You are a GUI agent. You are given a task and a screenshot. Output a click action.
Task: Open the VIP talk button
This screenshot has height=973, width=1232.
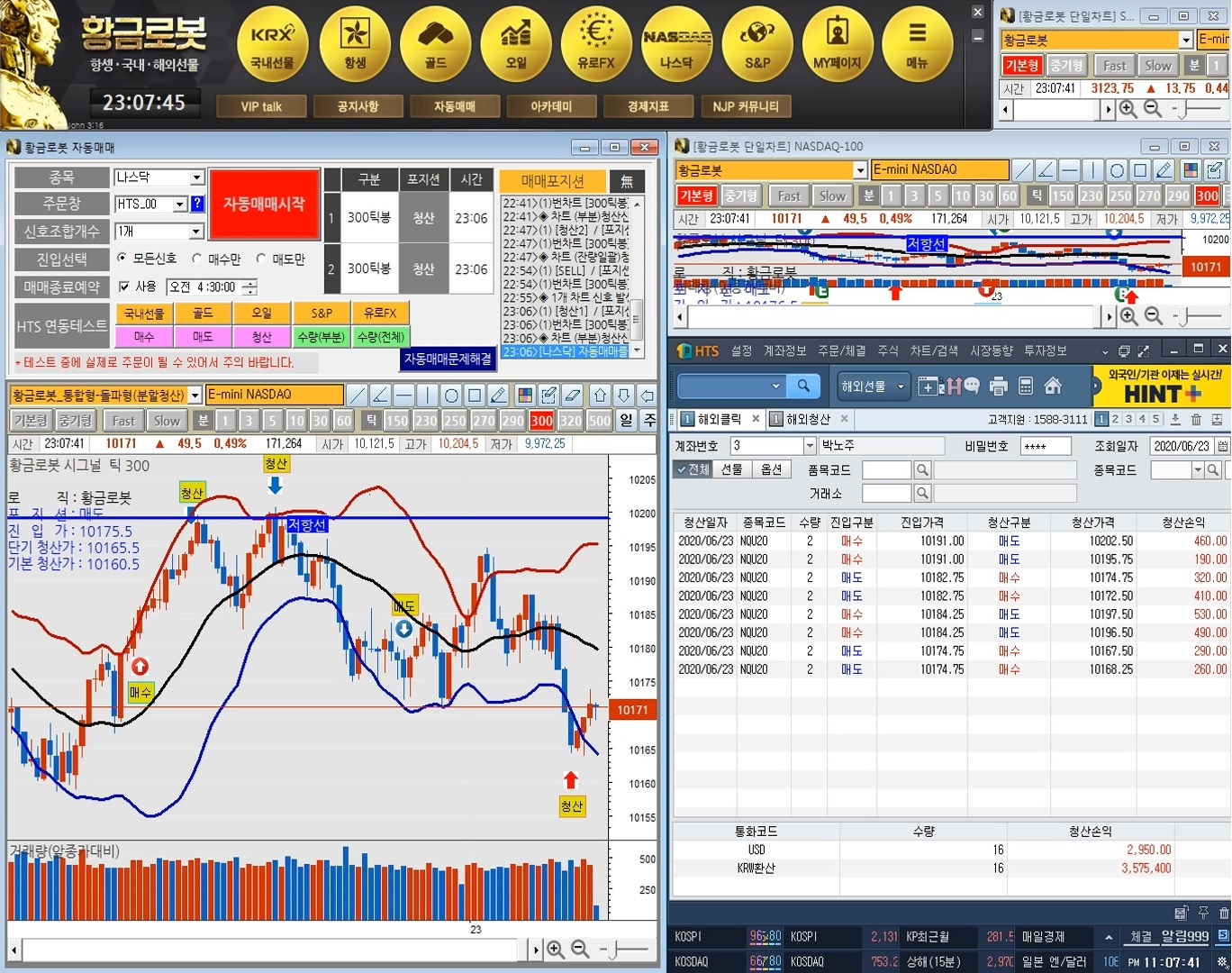pos(261,106)
